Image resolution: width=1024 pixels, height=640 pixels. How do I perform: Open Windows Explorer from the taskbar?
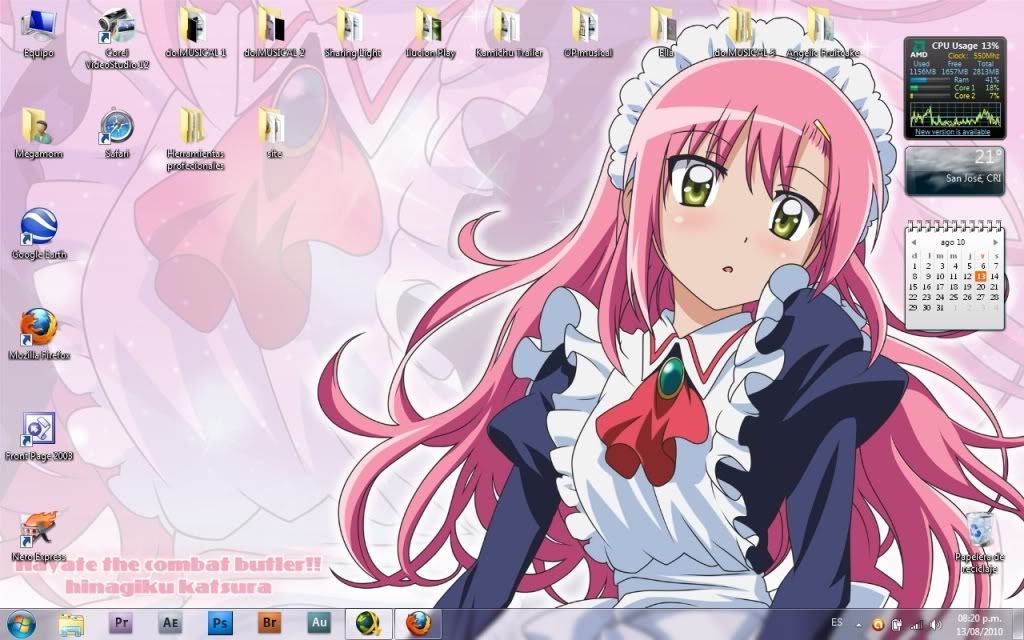click(x=71, y=624)
